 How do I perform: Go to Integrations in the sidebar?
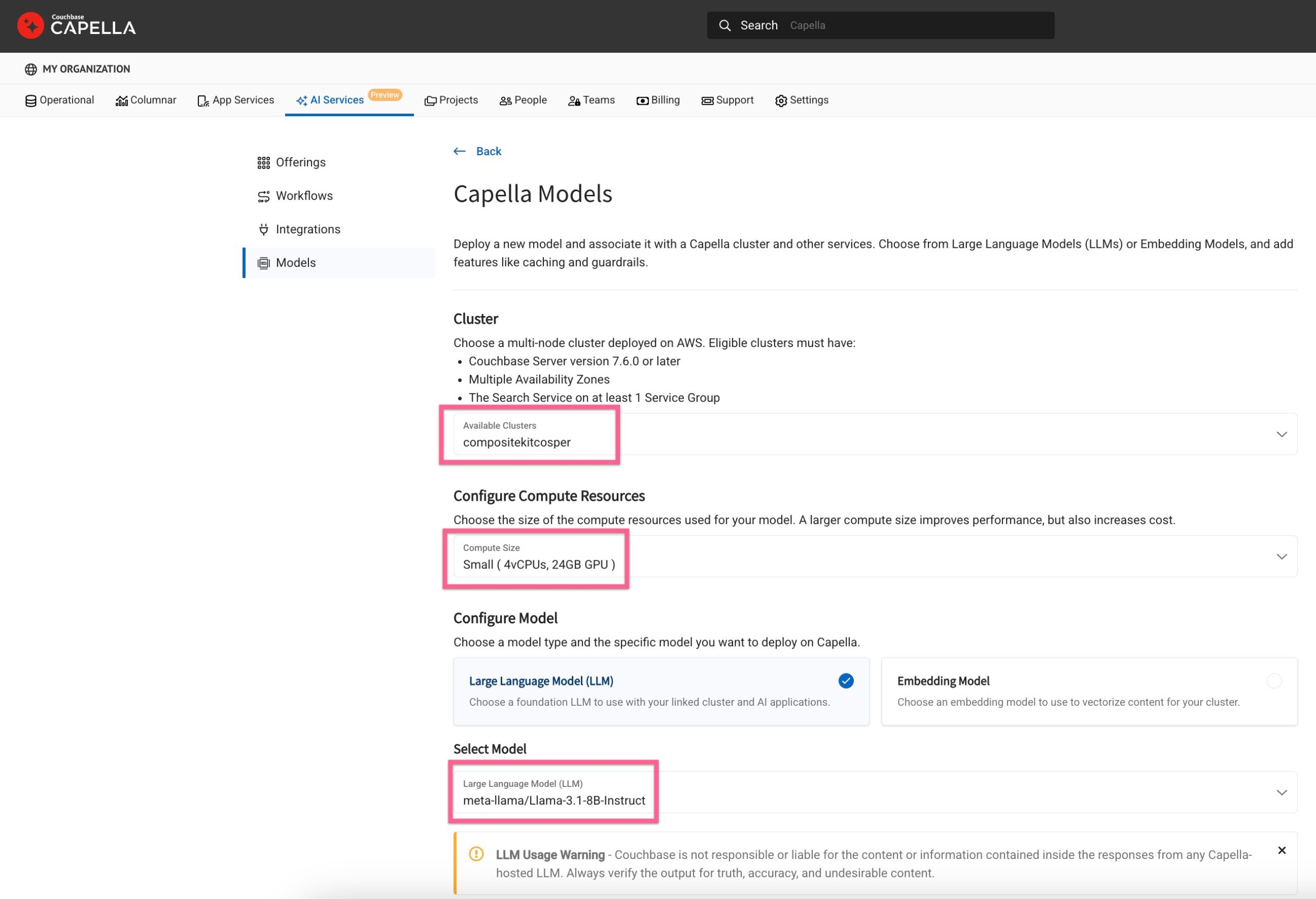[x=339, y=229]
